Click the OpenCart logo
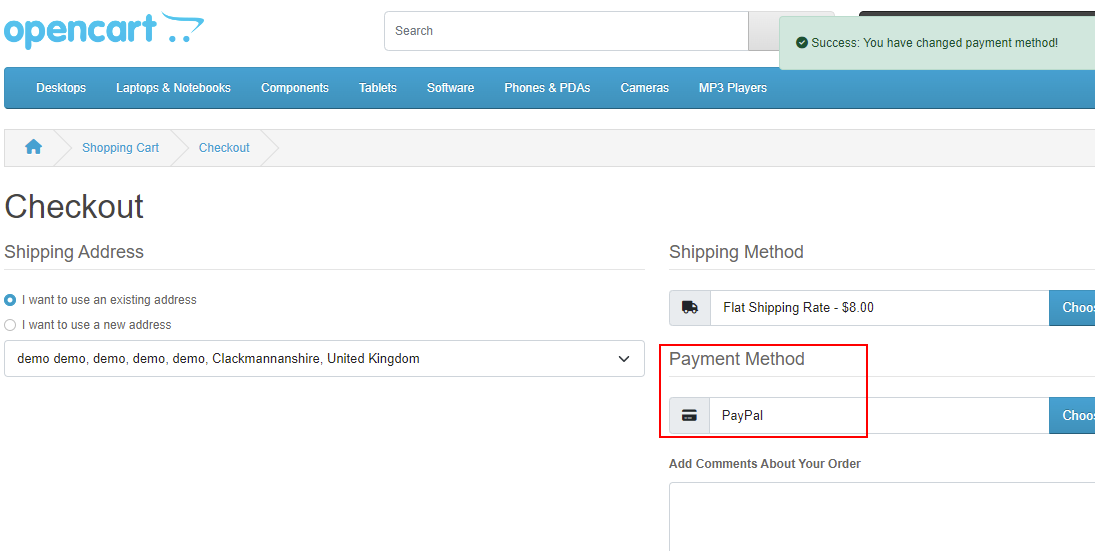 coord(104,31)
